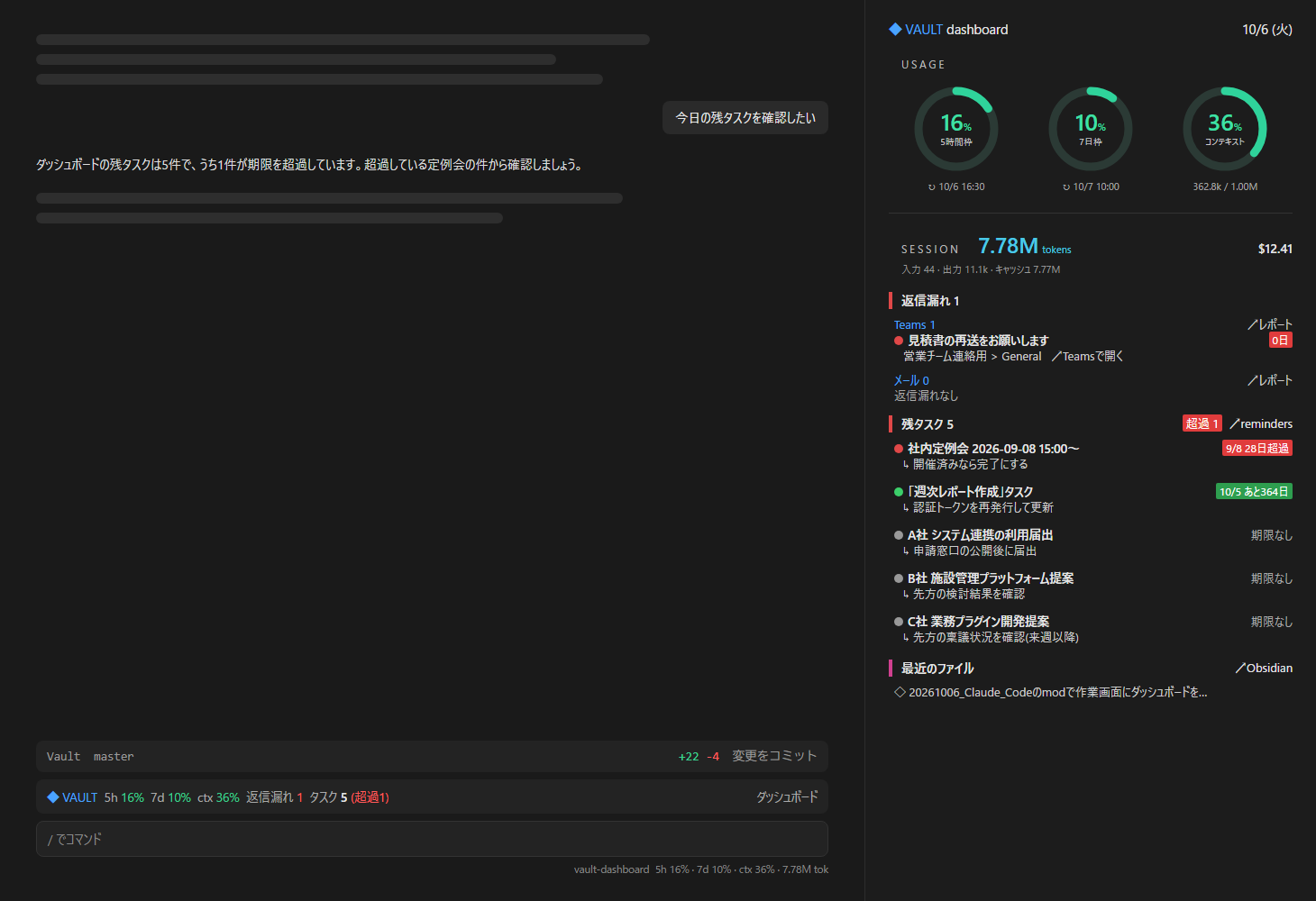
Task: Click the blue diamond icon beside VAULT dashboard
Action: click(x=895, y=30)
